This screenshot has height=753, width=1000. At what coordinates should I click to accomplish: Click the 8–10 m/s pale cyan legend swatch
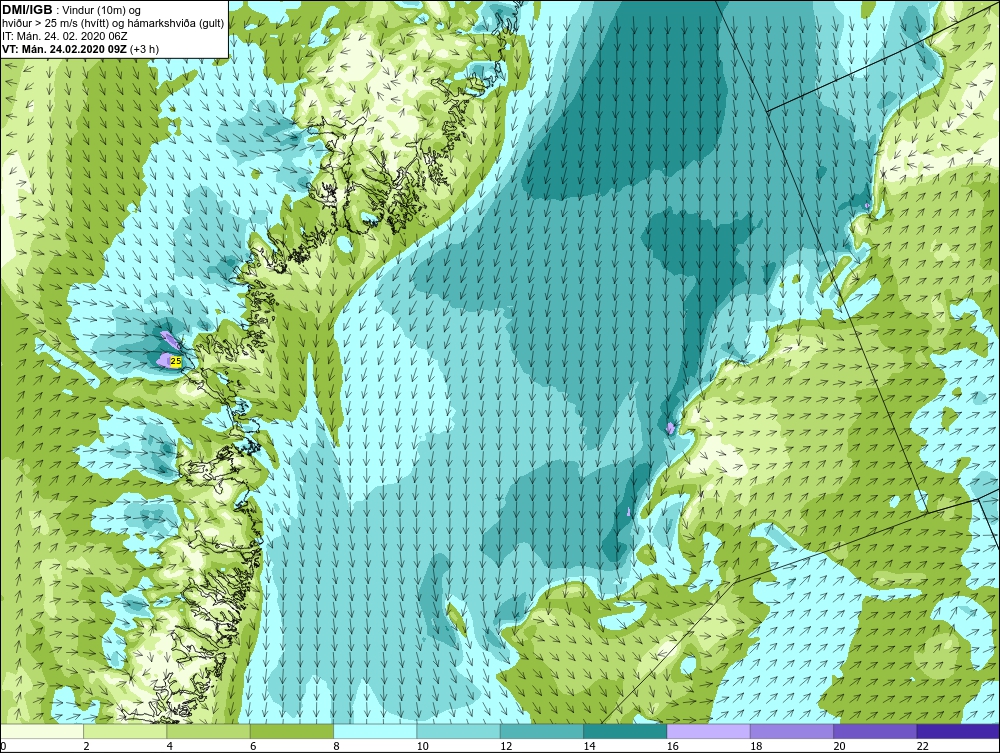click(x=375, y=731)
